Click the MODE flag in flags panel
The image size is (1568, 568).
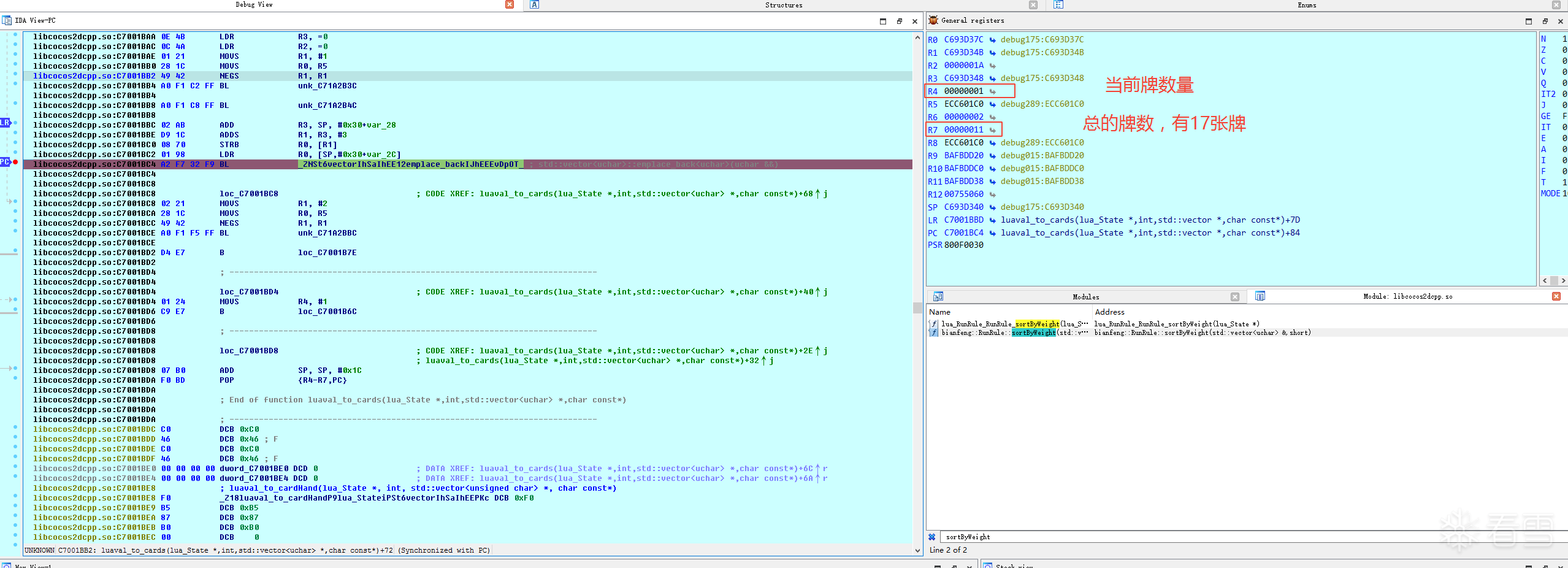coord(1550,193)
